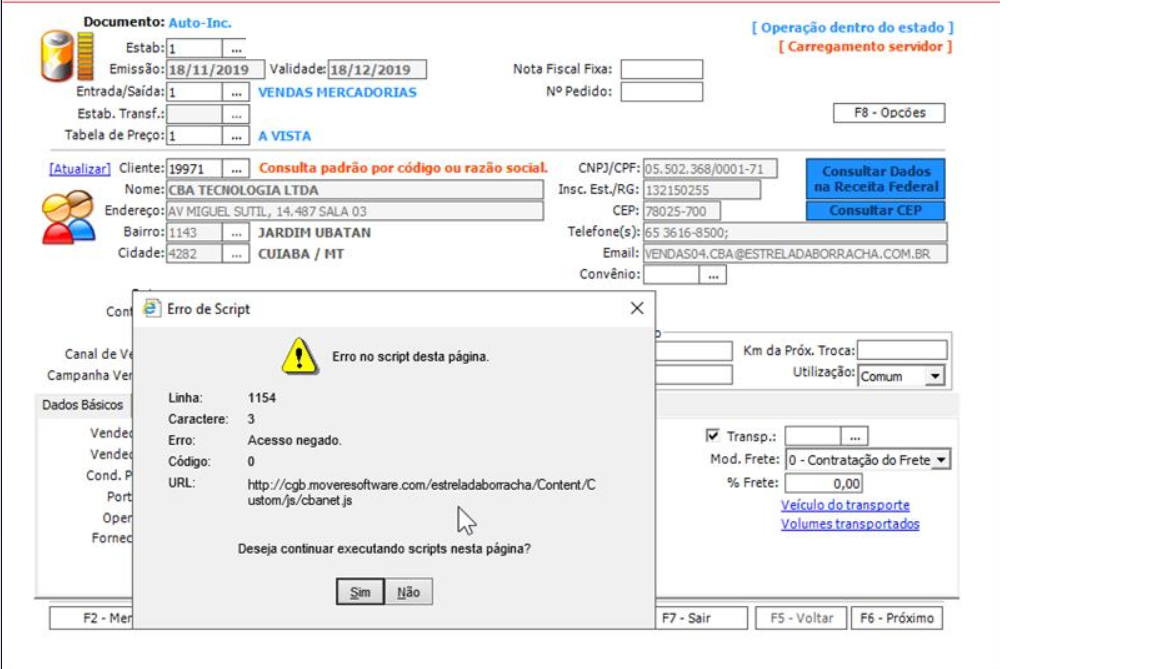
Task: Click Sim in the script error dialog
Action: [x=360, y=592]
